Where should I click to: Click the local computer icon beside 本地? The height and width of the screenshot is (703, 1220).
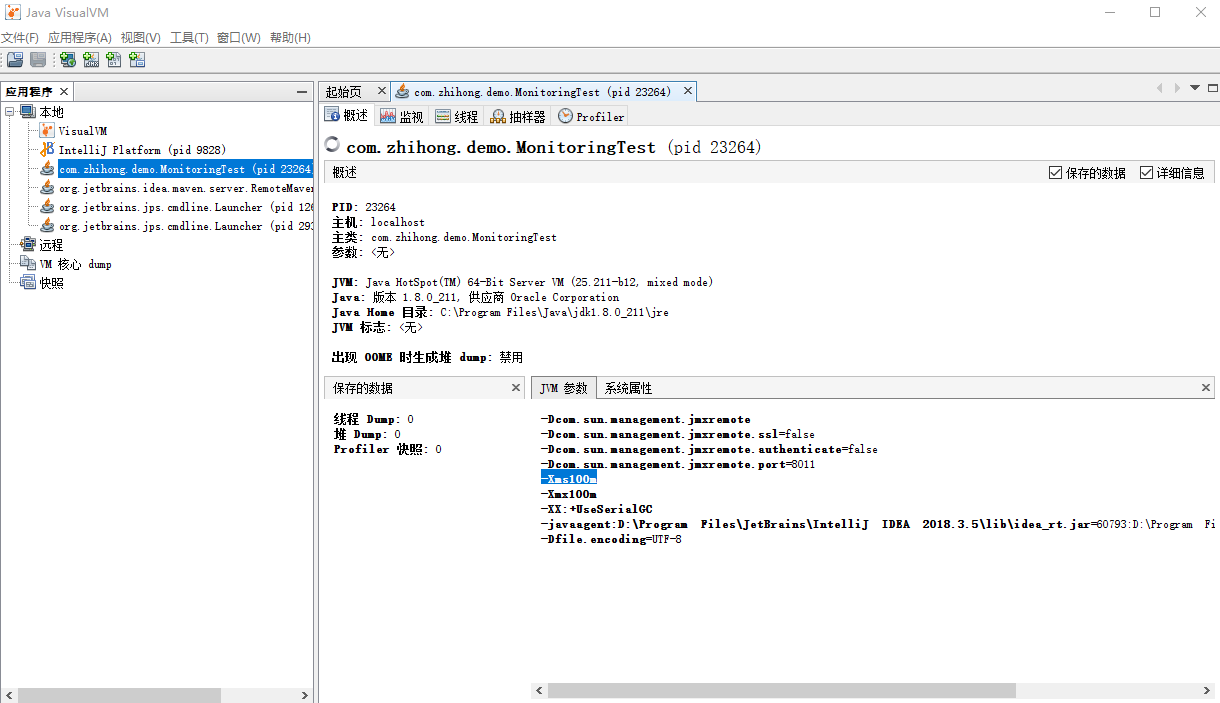(x=28, y=112)
